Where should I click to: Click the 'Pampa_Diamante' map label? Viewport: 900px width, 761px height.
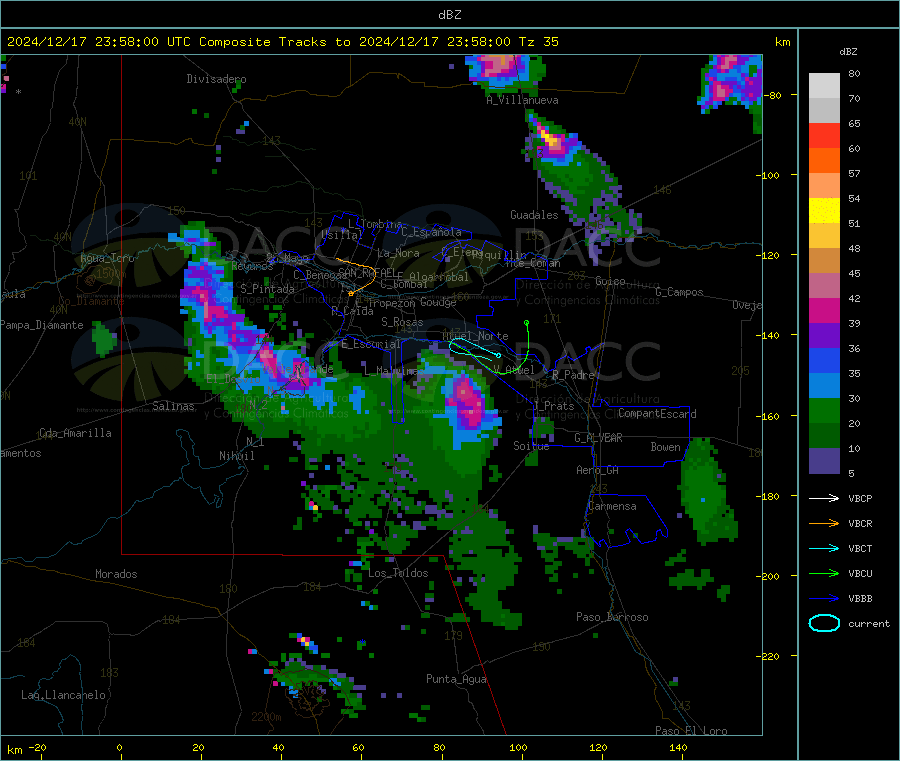pyautogui.click(x=41, y=325)
